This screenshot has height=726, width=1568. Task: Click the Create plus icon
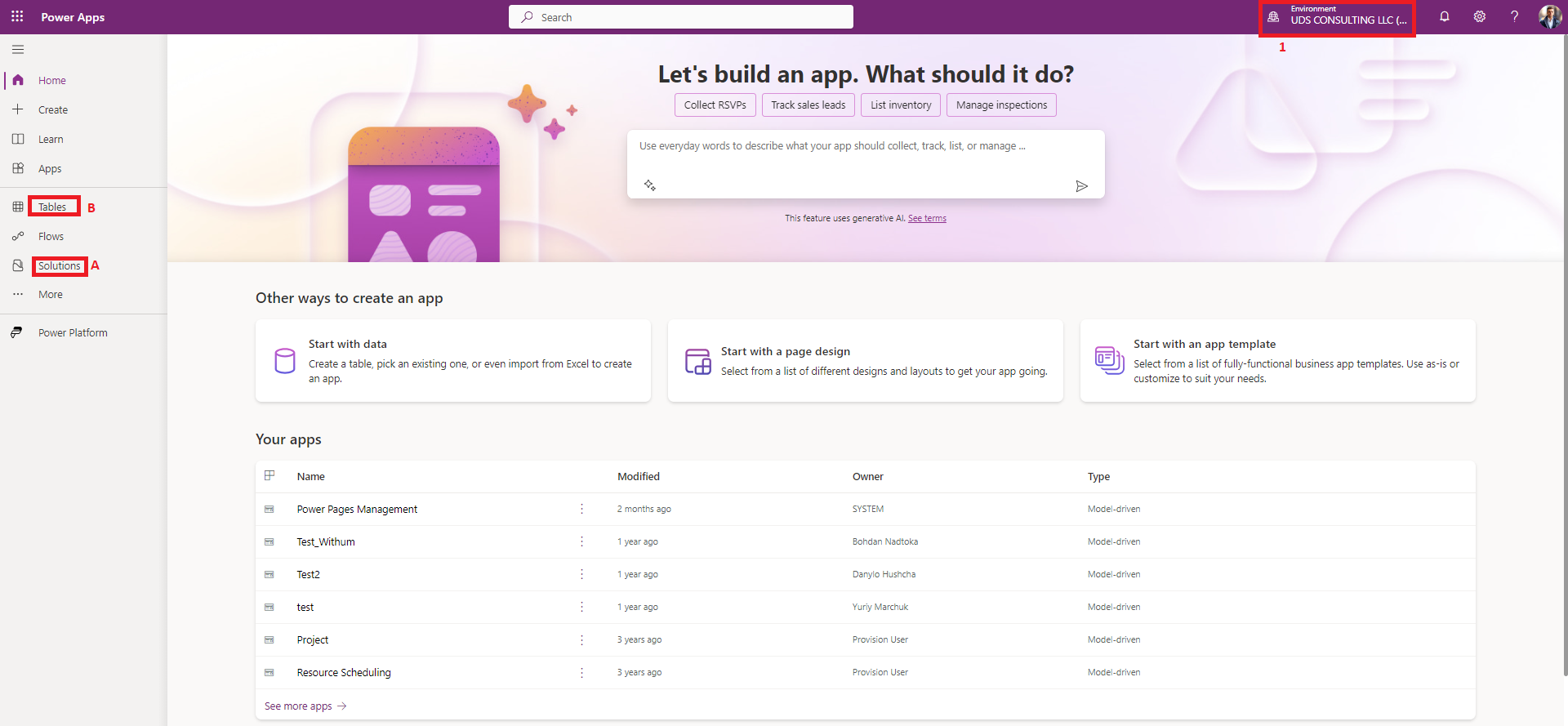click(18, 109)
